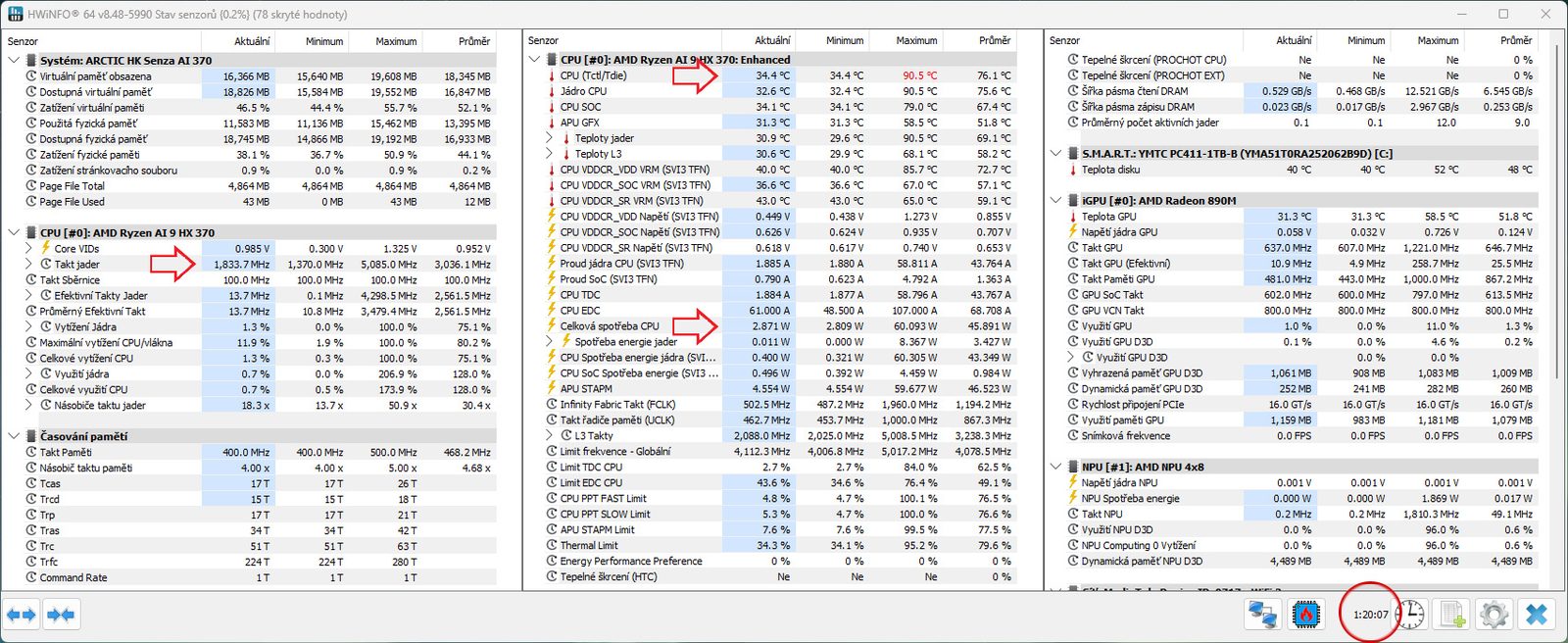Select the CPU PPT FAST Limit row
The height and width of the screenshot is (643, 1568).
pos(770,498)
